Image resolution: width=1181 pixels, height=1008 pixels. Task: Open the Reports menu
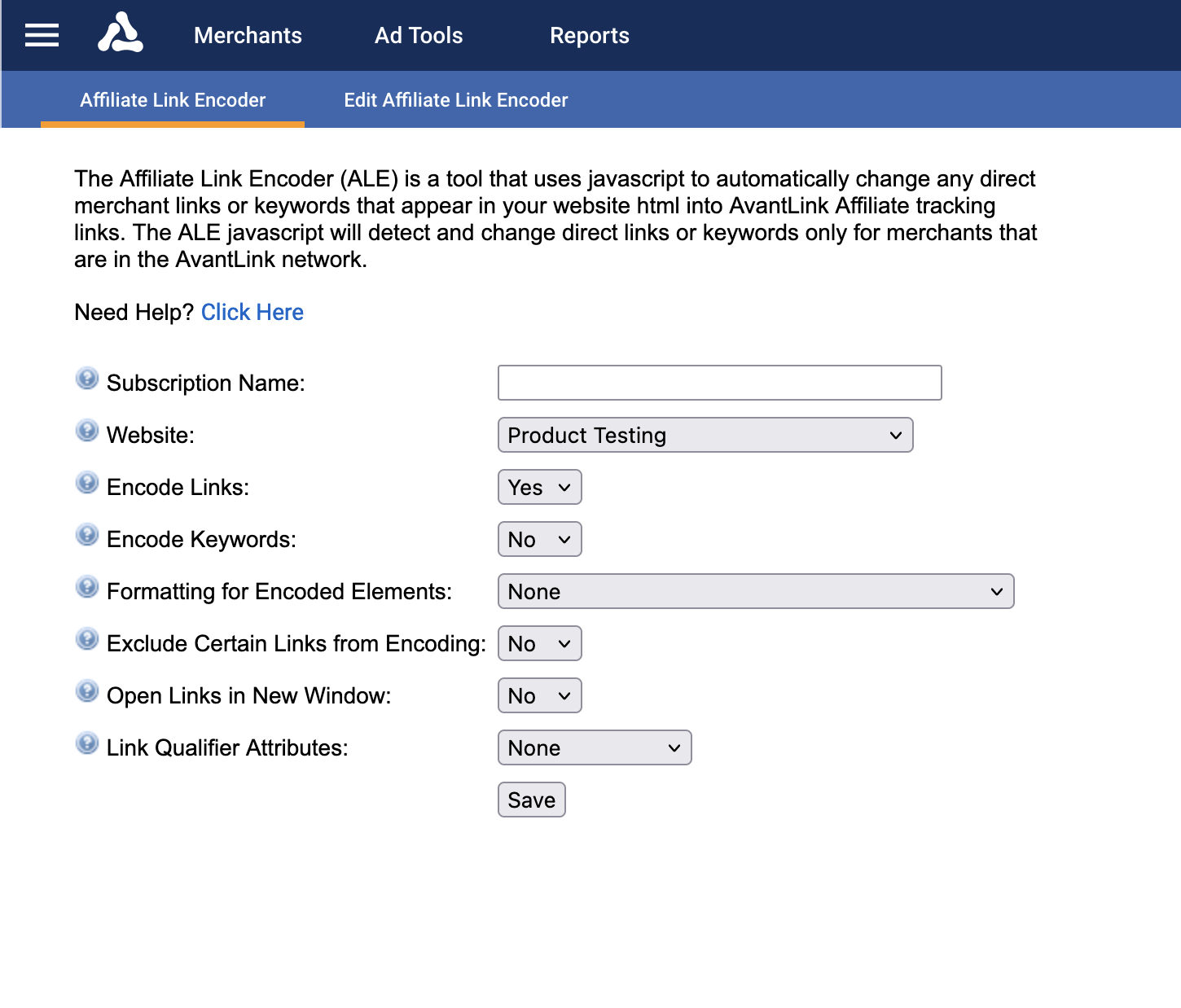pos(590,36)
